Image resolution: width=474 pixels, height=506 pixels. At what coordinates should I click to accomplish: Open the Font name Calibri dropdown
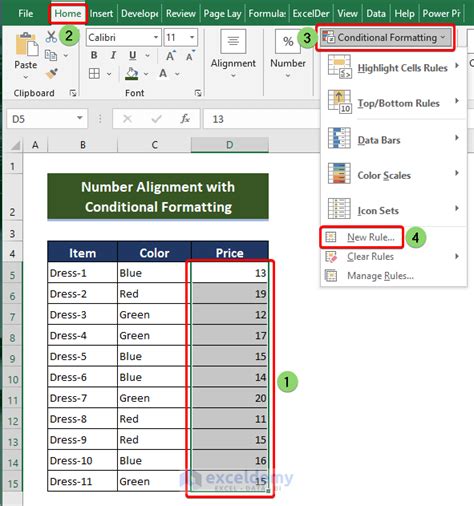[x=156, y=37]
